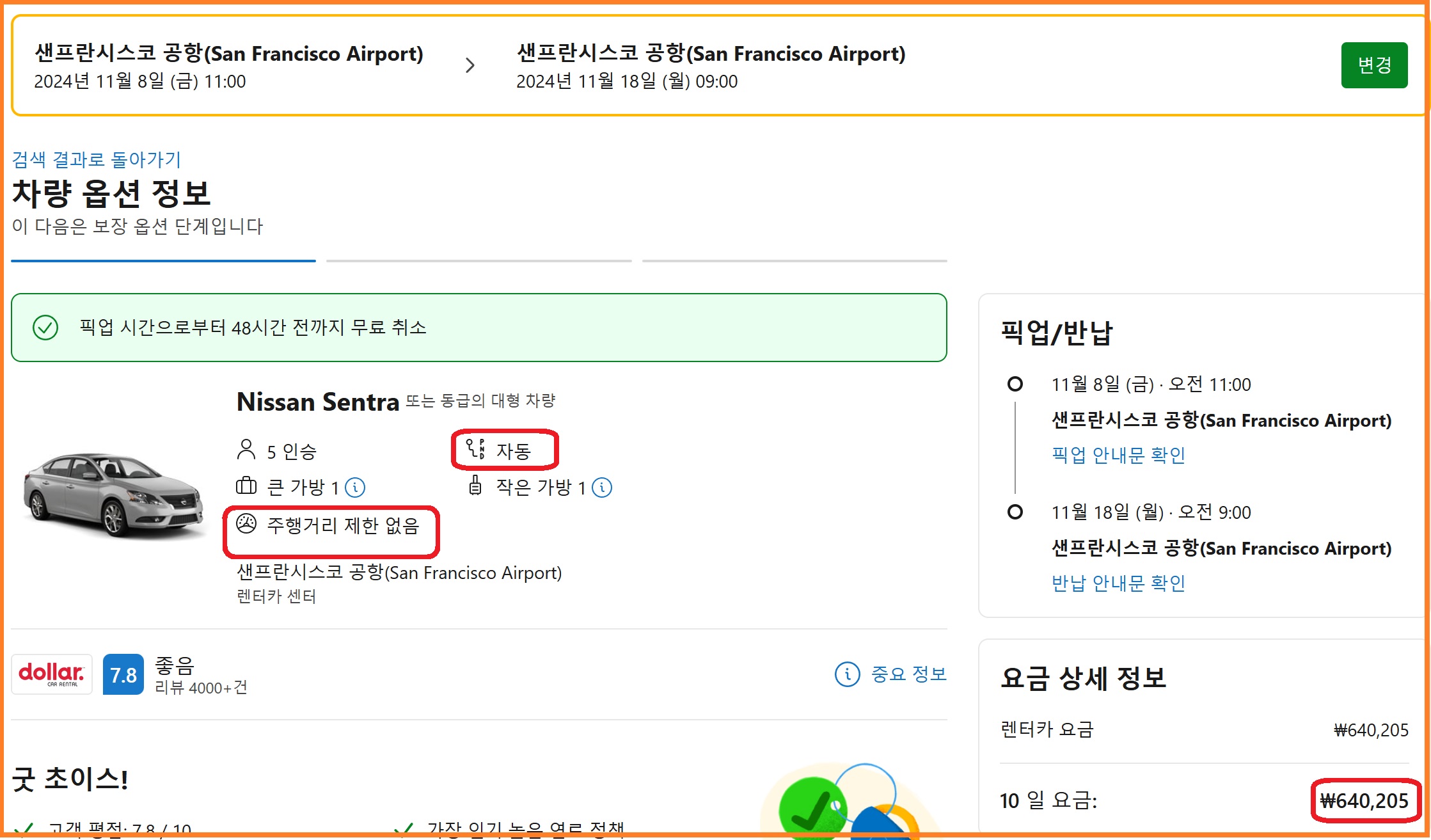Click the 검색 결과로 돌아가기 link

(x=97, y=159)
